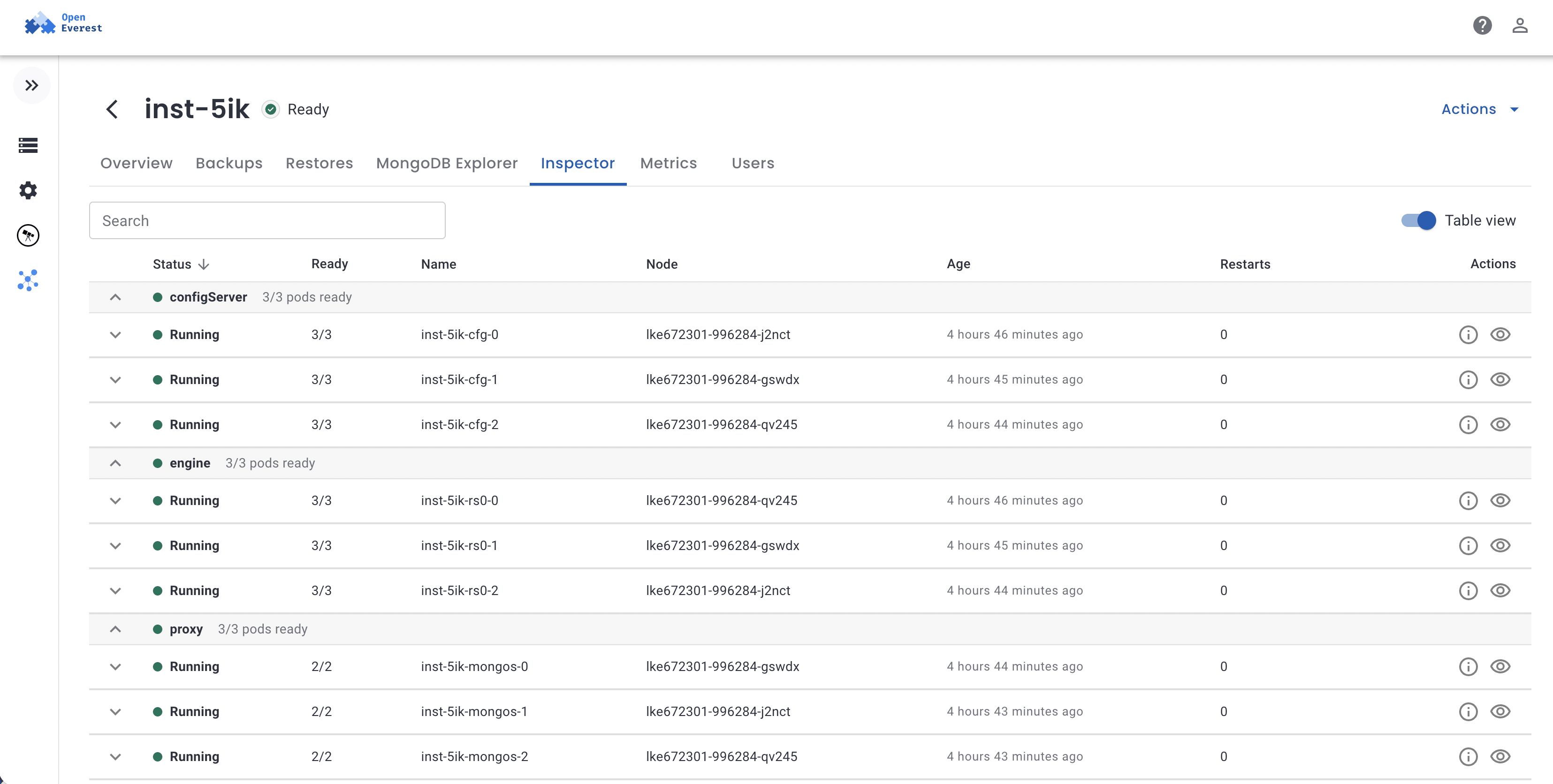Viewport: 1553px width, 784px height.
Task: Collapse the configServer group
Action: pos(115,298)
